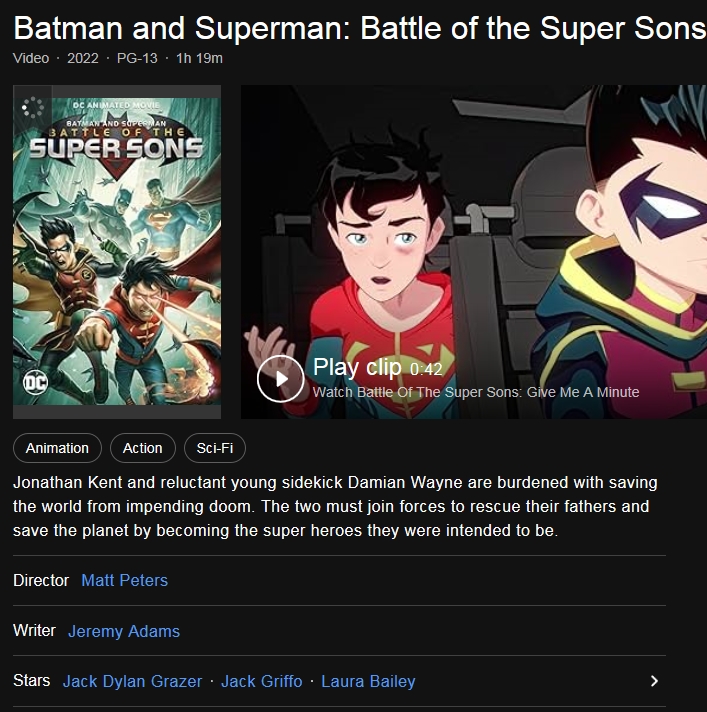The width and height of the screenshot is (707, 712).
Task: Click the loading spinner on the poster
Action: [32, 106]
